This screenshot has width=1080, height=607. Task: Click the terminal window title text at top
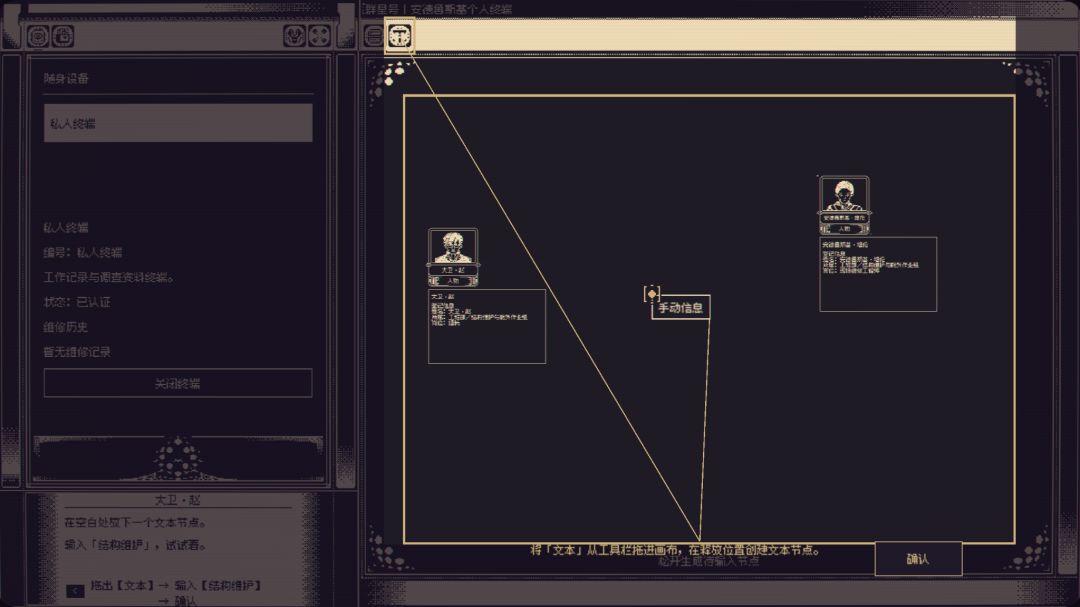(x=438, y=9)
